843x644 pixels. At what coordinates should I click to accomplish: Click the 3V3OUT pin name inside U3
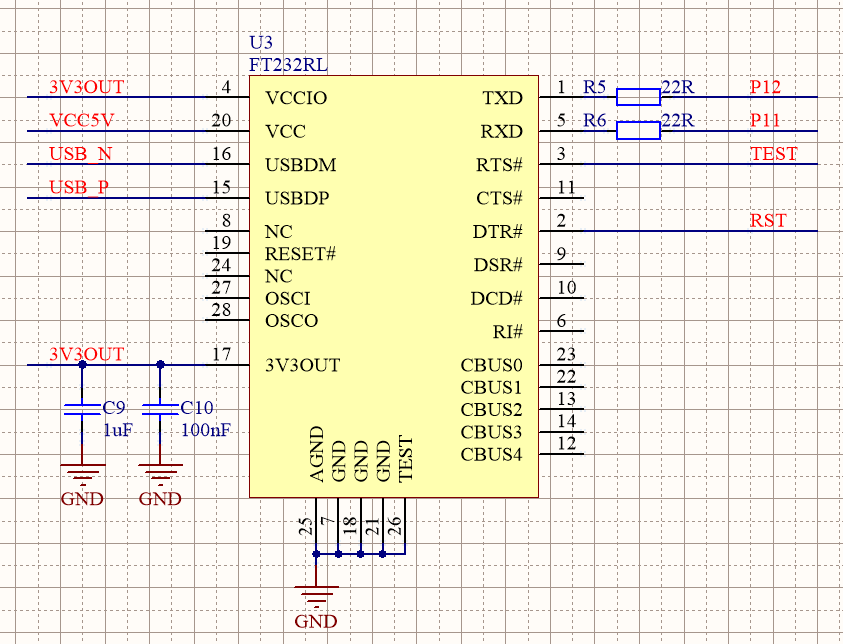pyautogui.click(x=303, y=366)
